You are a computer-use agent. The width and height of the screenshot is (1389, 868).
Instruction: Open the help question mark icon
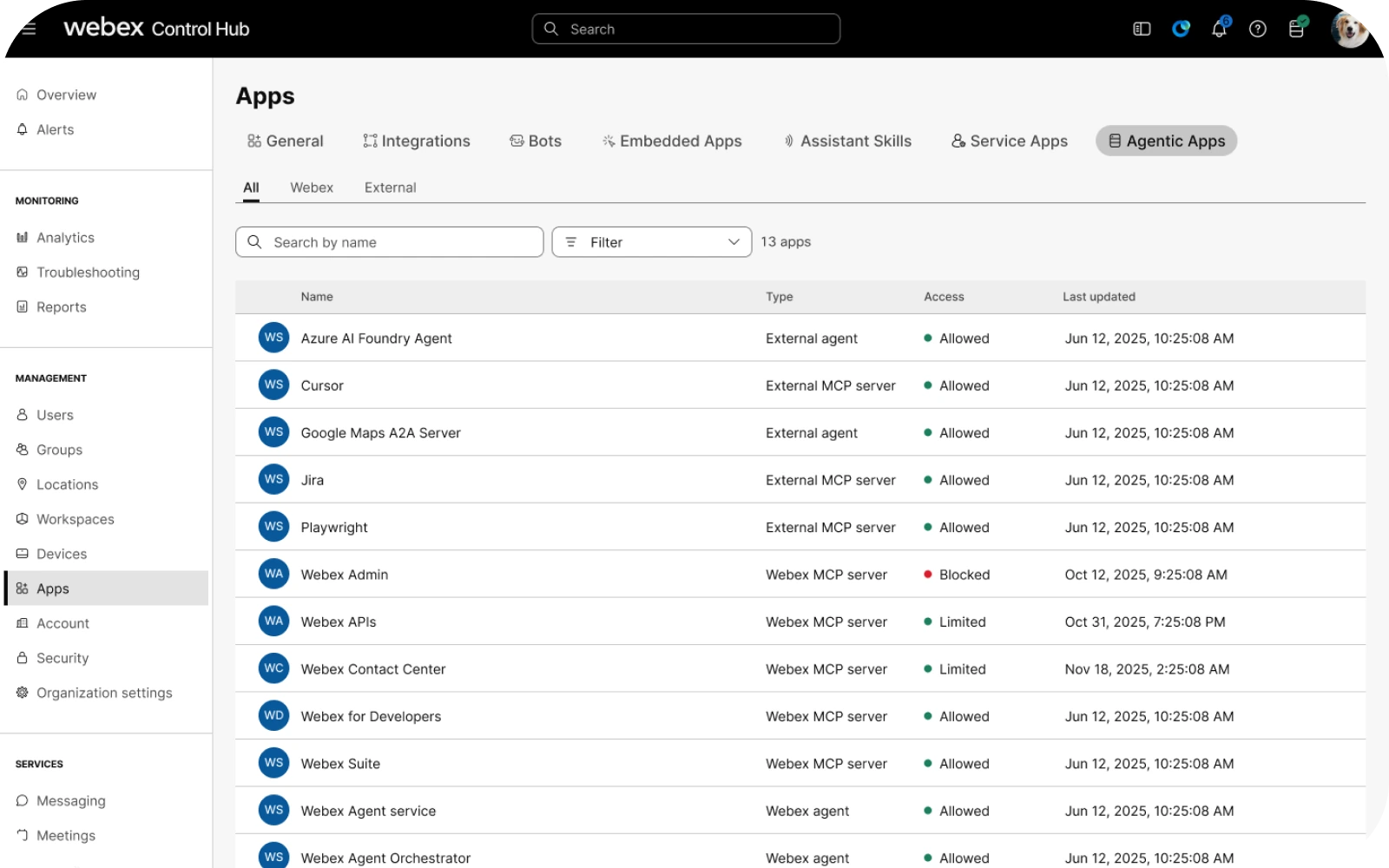click(1257, 29)
